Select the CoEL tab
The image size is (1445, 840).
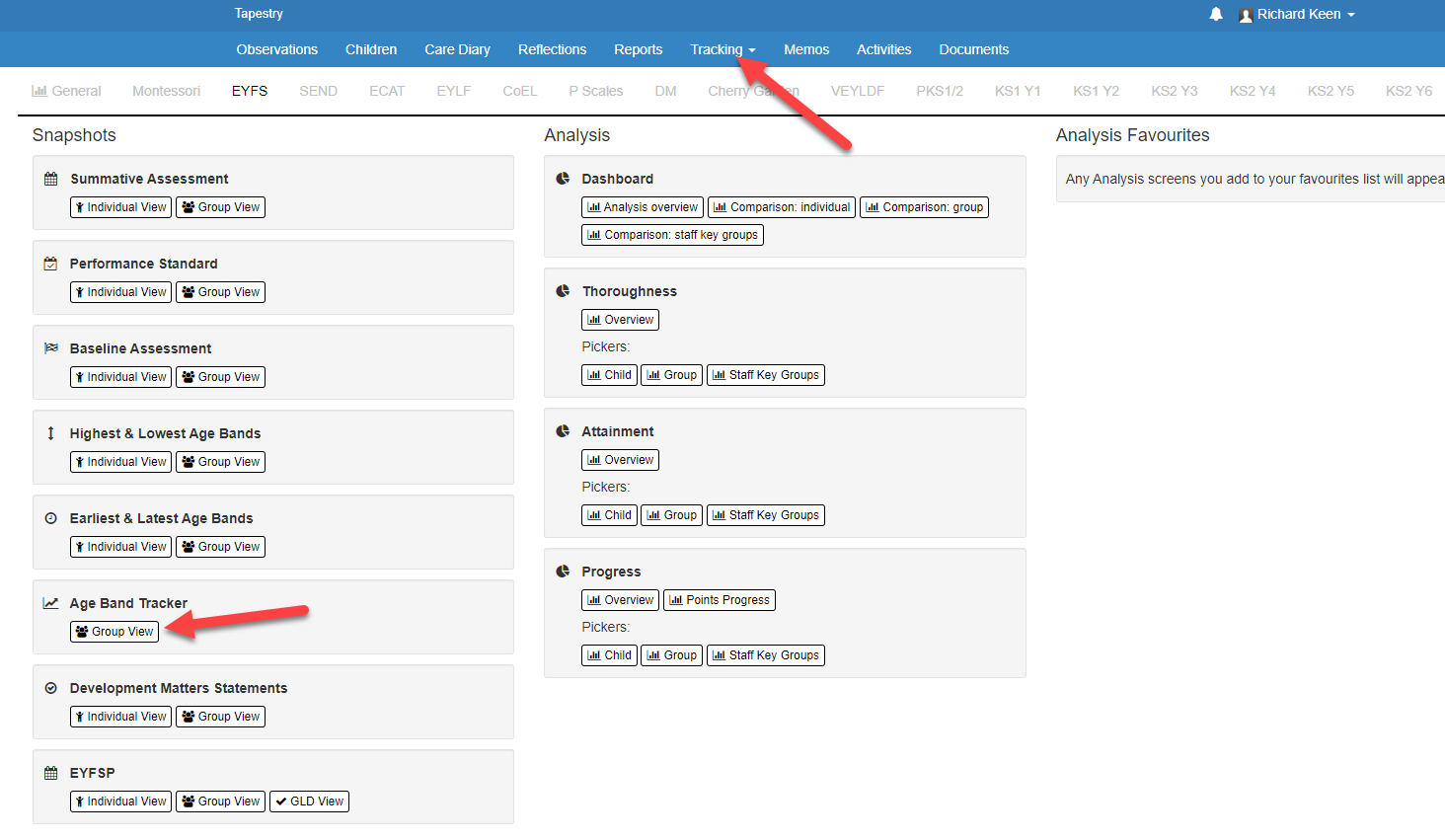tap(520, 91)
